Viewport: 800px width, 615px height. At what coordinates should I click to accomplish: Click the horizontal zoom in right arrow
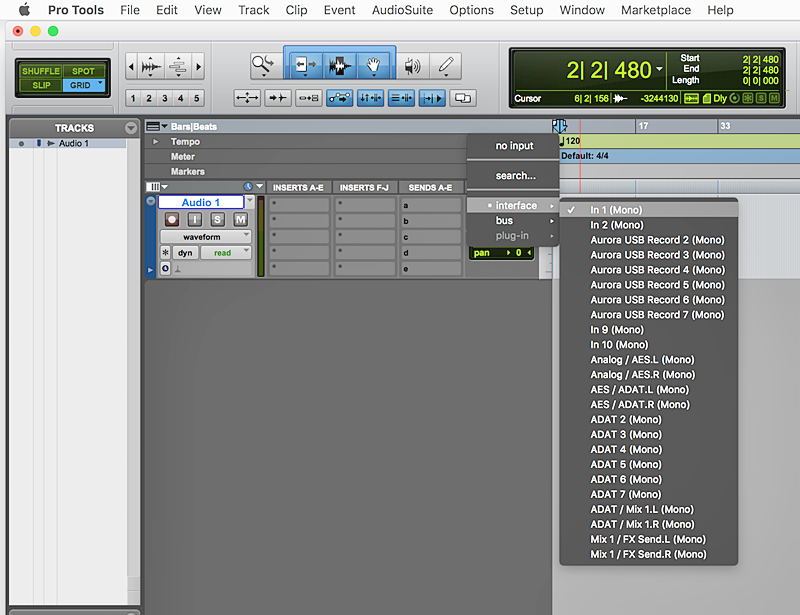(198, 66)
